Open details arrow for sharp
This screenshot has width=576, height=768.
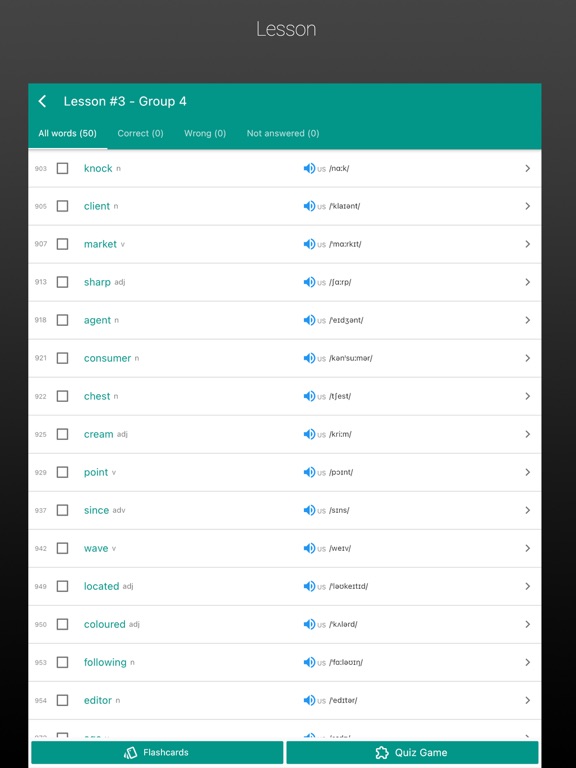(528, 282)
